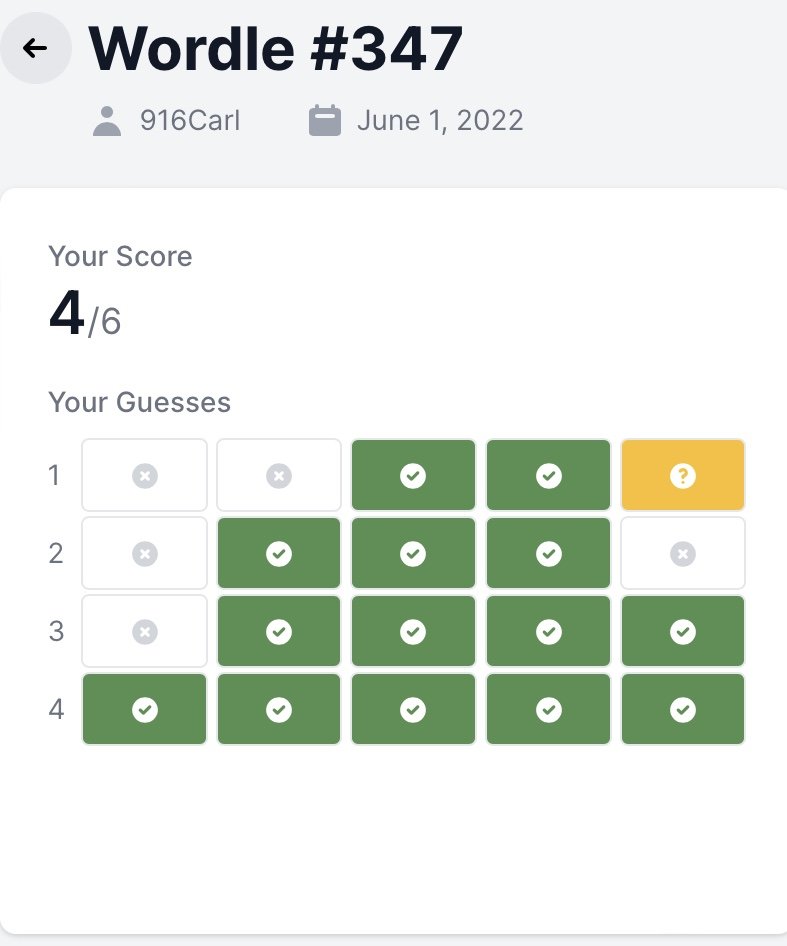The height and width of the screenshot is (946, 787).
Task: Click the first gray X tile in guess 2
Action: tap(144, 553)
